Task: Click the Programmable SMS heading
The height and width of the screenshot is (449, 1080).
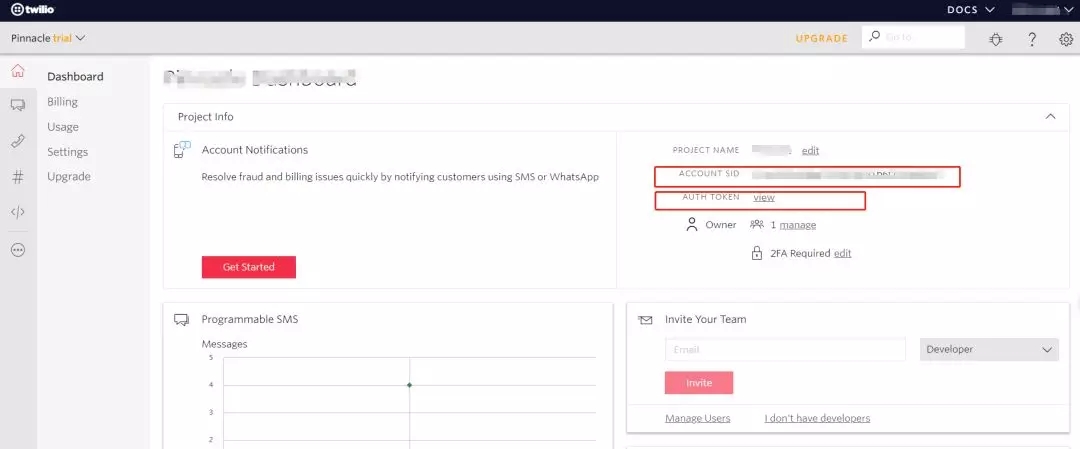Action: tap(249, 320)
